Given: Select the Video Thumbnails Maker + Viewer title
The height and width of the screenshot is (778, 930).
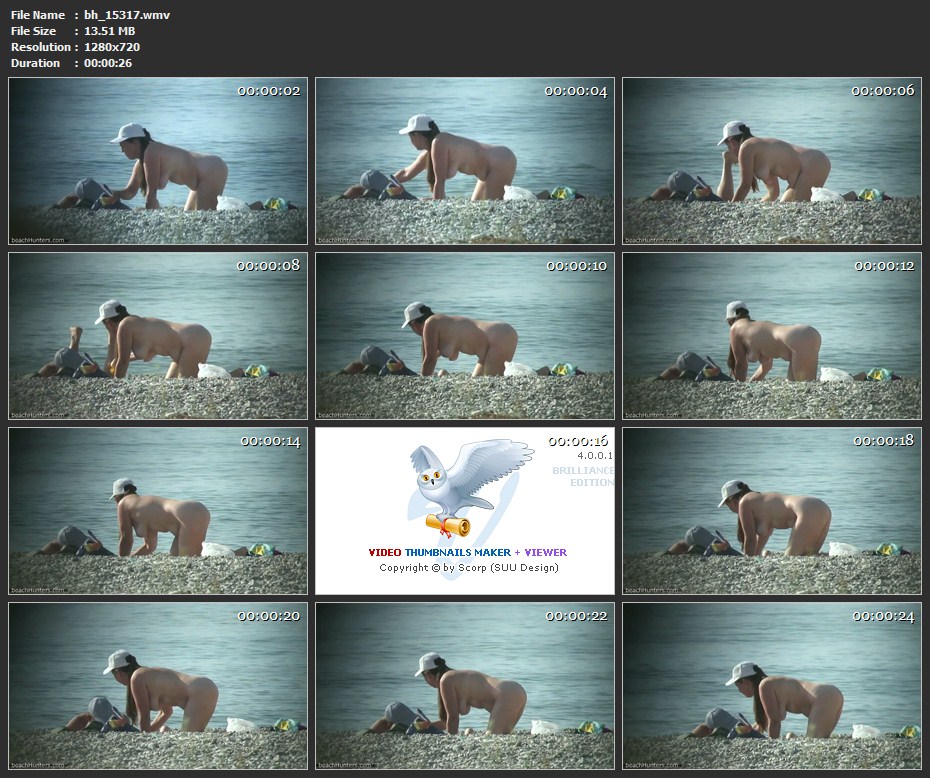Looking at the screenshot, I should click(467, 552).
